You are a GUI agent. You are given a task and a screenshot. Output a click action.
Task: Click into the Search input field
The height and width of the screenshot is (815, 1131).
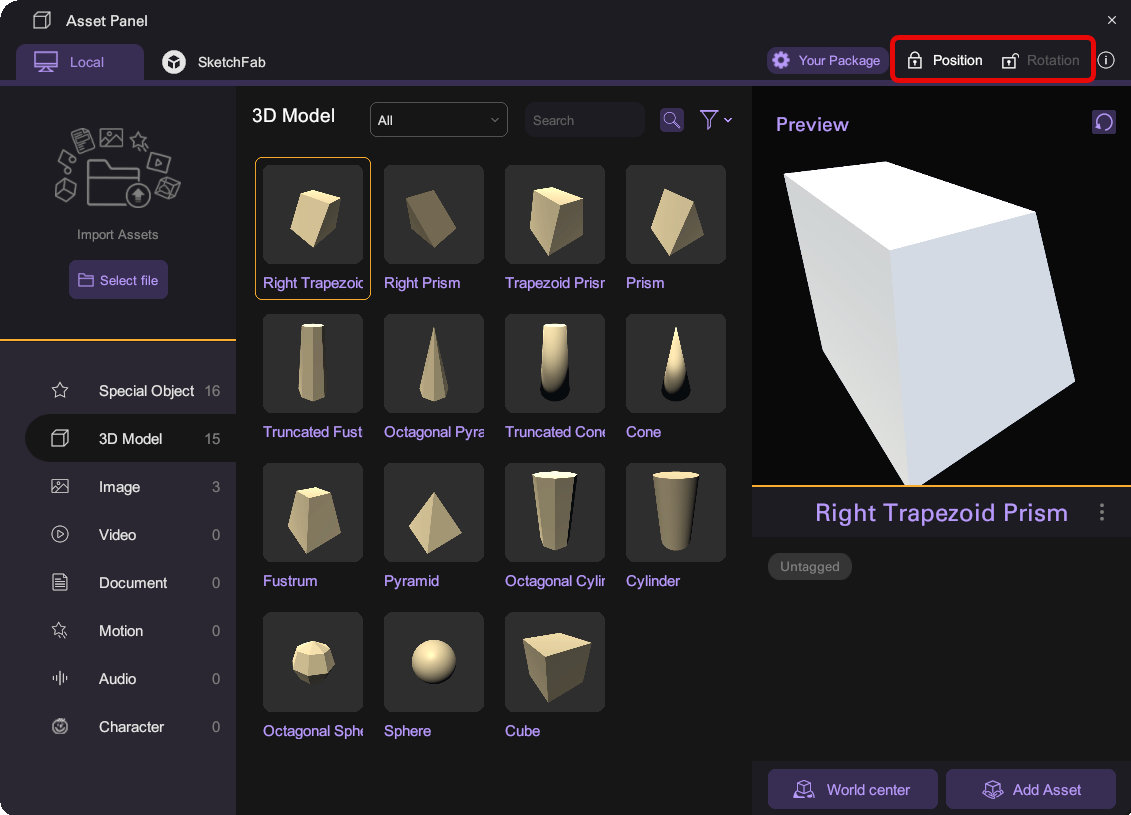(583, 120)
